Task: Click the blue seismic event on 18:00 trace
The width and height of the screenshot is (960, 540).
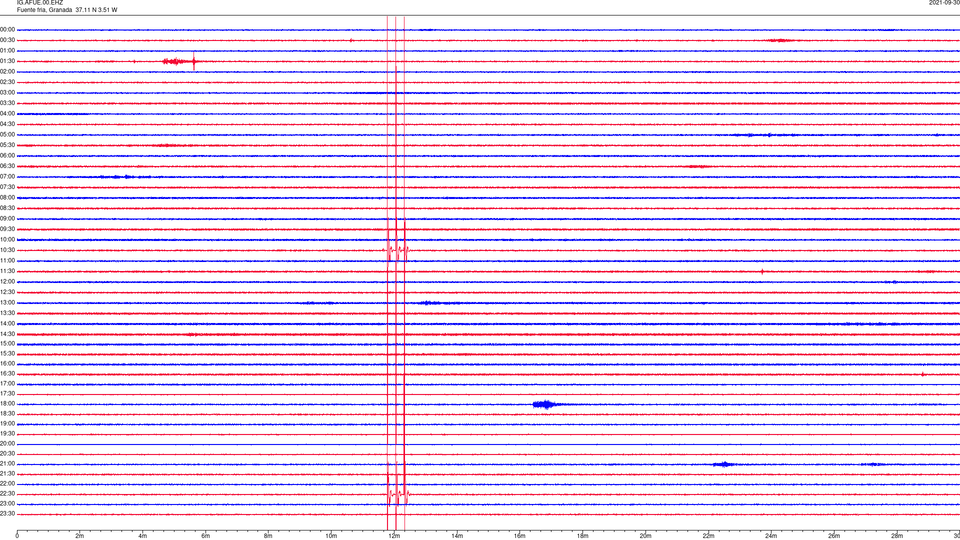Action: (544, 404)
